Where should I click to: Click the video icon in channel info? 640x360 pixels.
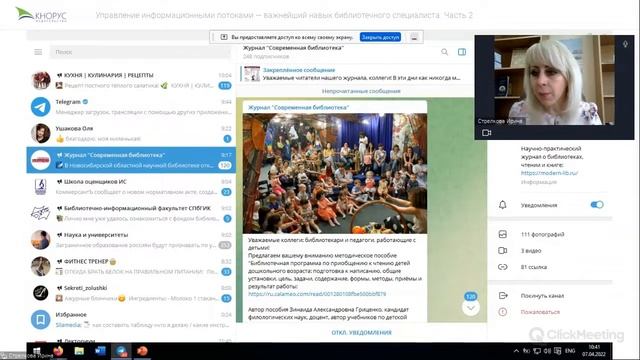502,251
